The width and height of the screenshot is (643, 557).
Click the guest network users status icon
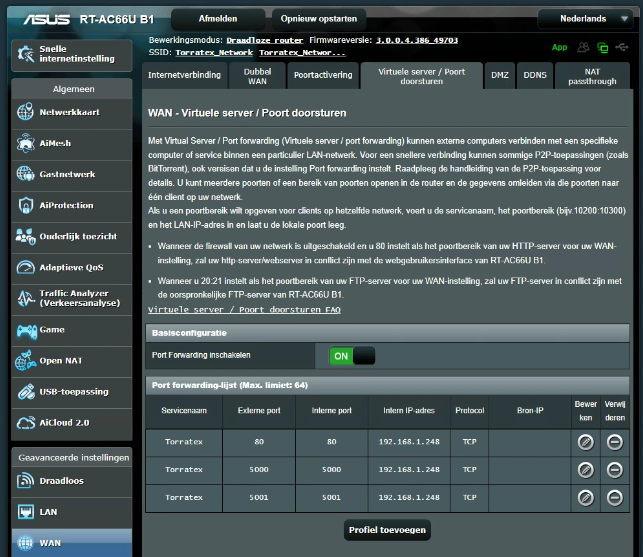(582, 47)
